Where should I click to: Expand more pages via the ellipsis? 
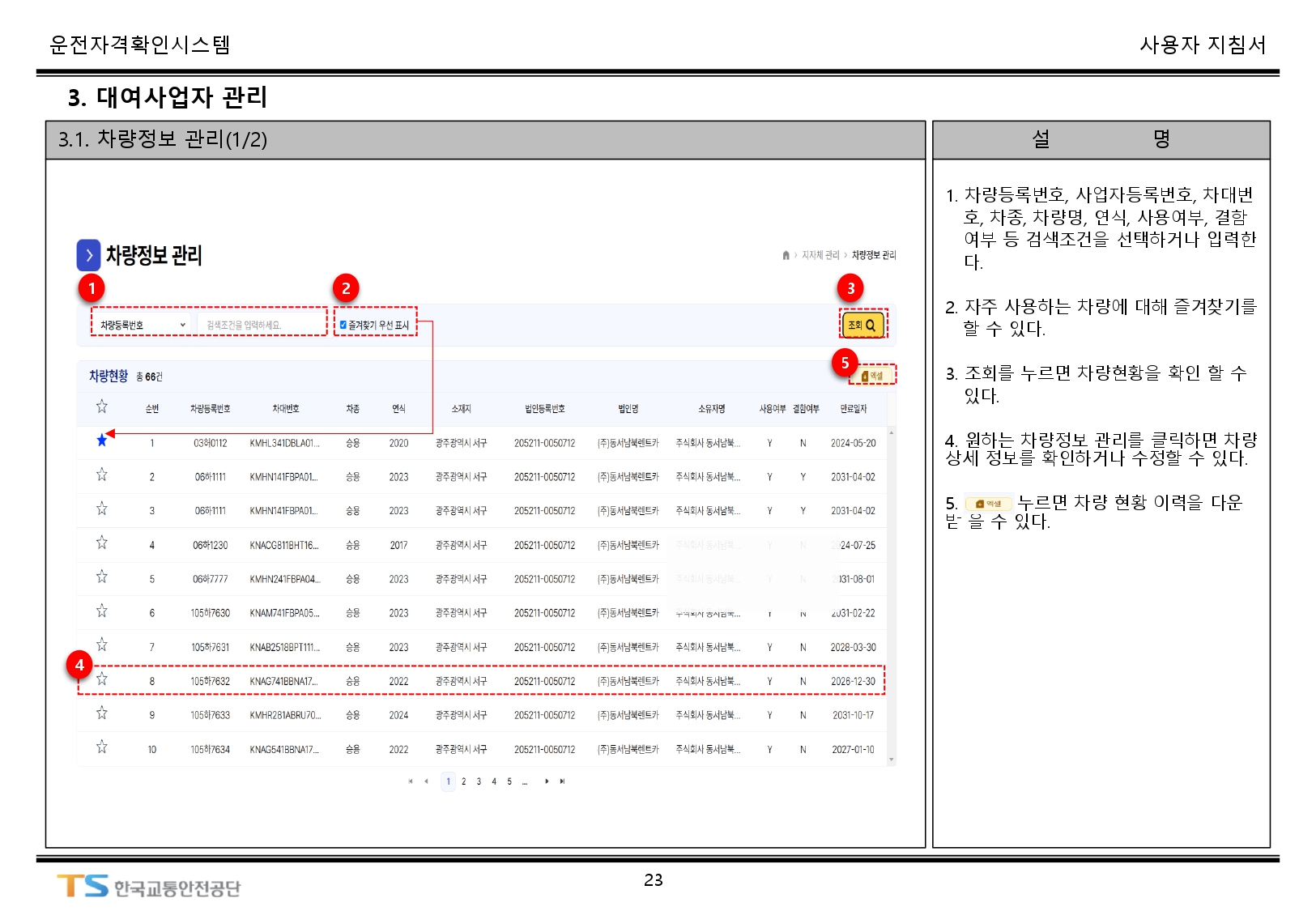(525, 781)
